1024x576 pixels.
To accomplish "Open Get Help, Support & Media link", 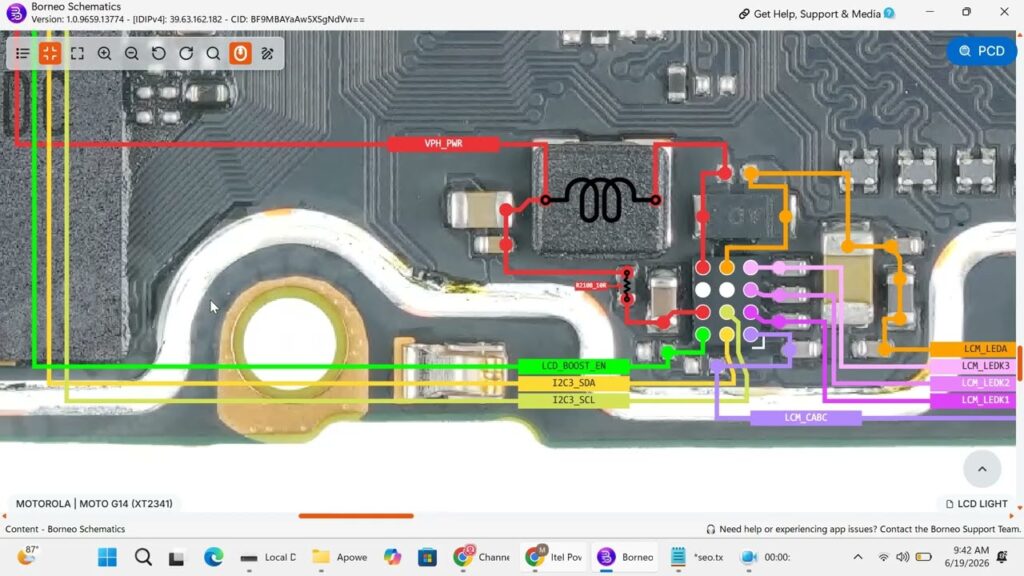I will pos(816,14).
